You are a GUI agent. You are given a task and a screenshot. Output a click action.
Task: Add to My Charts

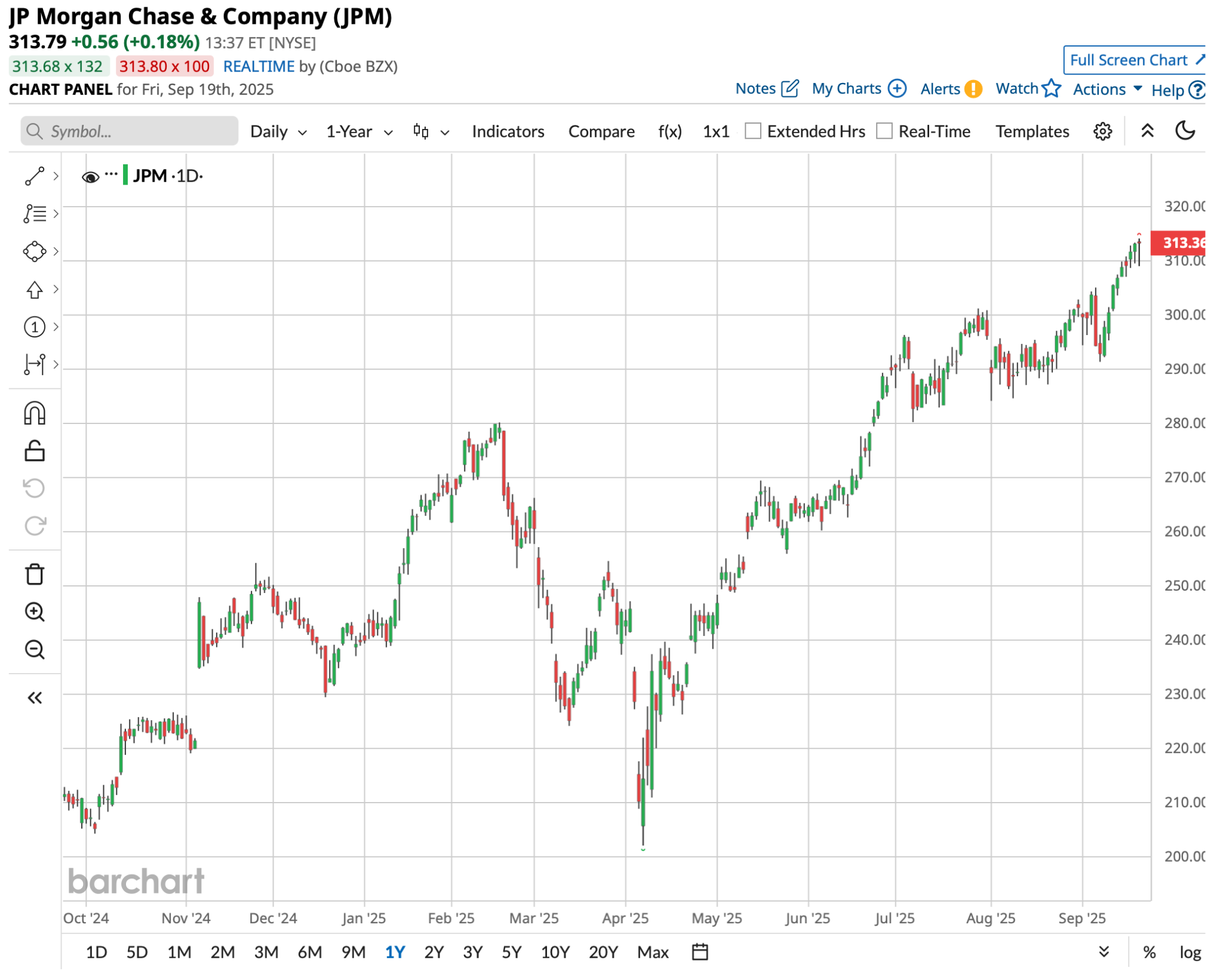point(859,89)
